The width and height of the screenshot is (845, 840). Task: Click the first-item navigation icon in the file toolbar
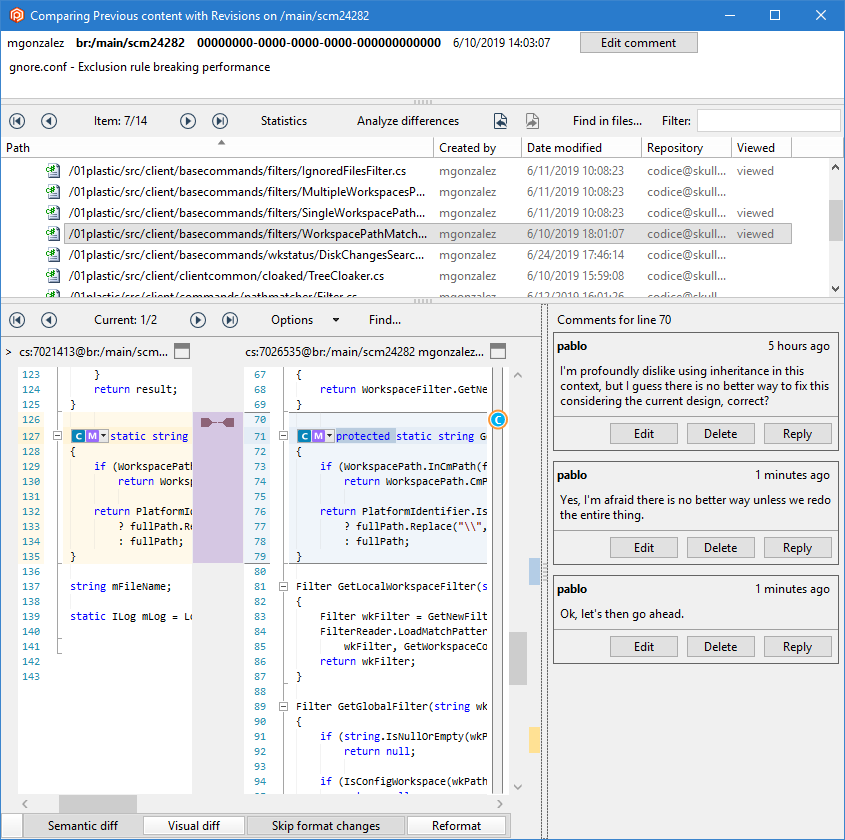[x=16, y=120]
